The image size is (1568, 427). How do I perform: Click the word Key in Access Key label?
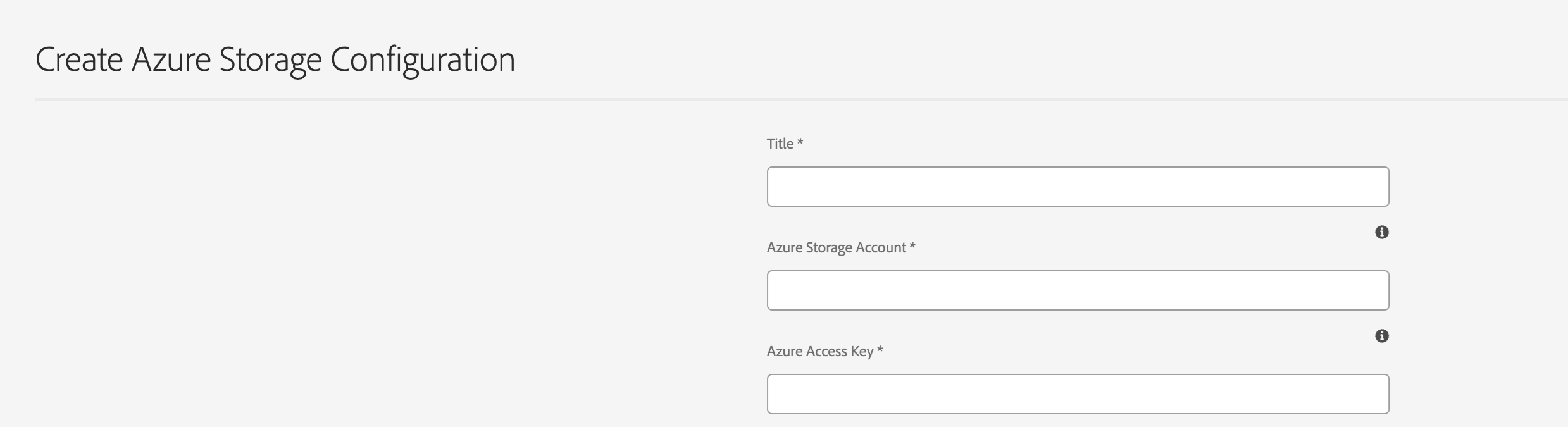[x=862, y=351]
